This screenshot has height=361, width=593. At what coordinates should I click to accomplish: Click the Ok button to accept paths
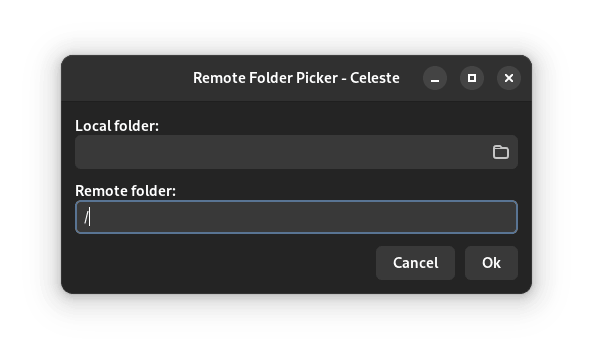point(491,263)
